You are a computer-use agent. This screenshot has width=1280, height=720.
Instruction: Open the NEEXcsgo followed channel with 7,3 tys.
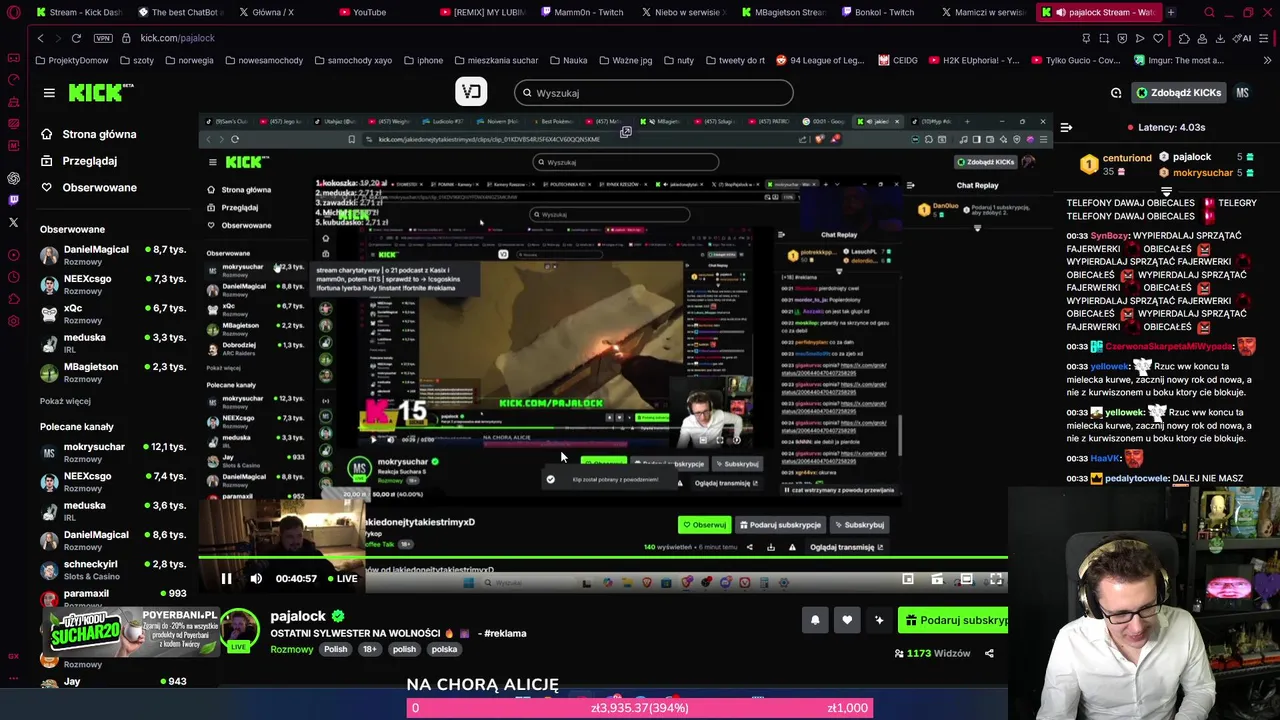(x=113, y=284)
